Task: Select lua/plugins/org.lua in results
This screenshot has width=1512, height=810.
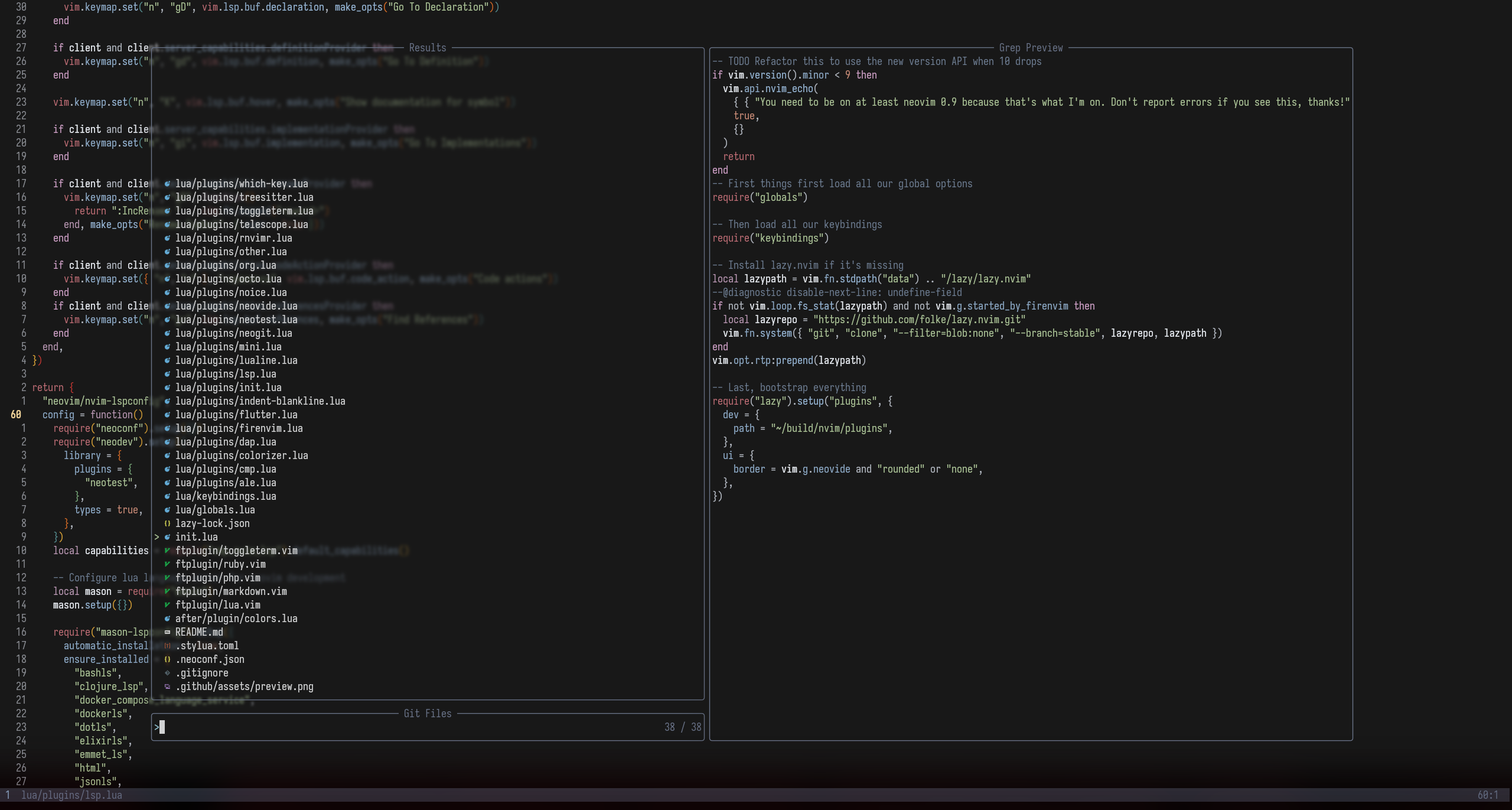Action: coord(226,265)
